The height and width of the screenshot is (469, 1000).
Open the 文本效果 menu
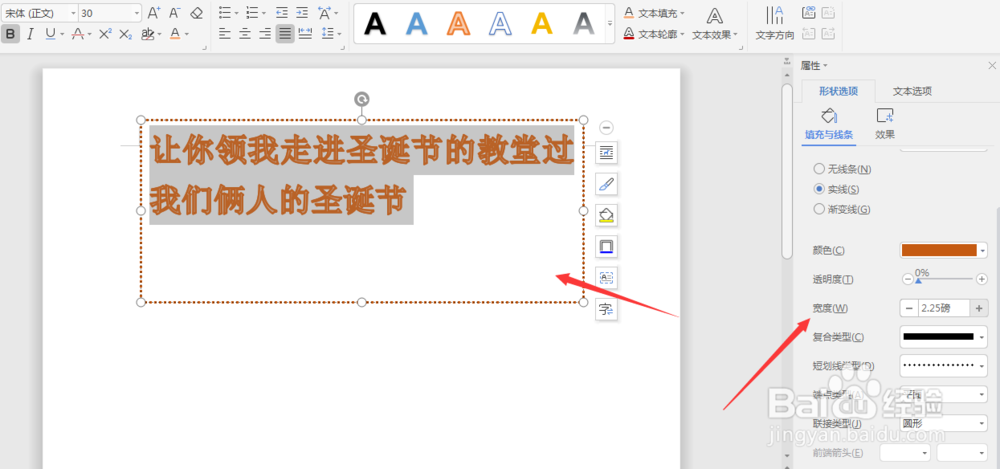(x=715, y=24)
